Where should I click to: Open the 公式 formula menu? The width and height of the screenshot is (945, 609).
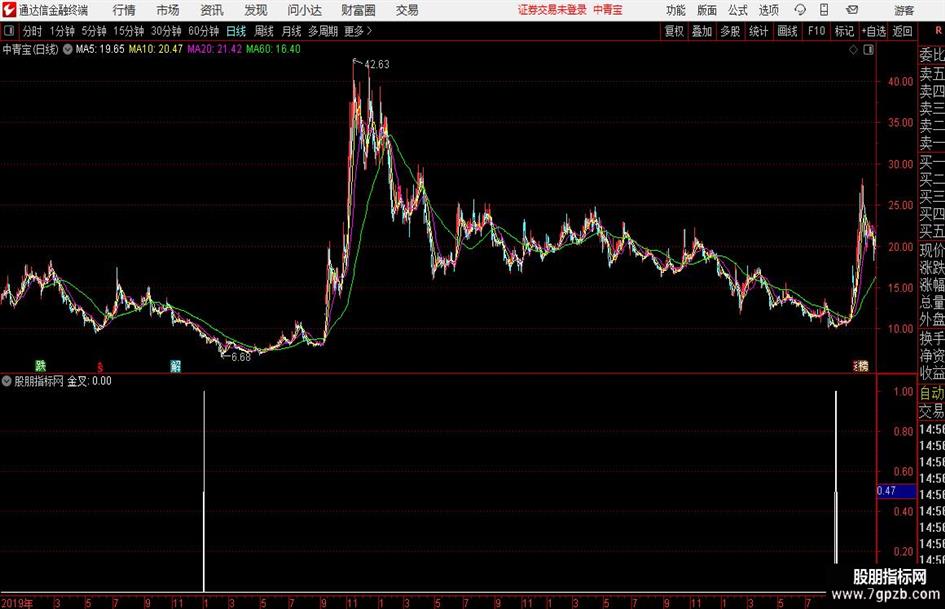[x=738, y=10]
